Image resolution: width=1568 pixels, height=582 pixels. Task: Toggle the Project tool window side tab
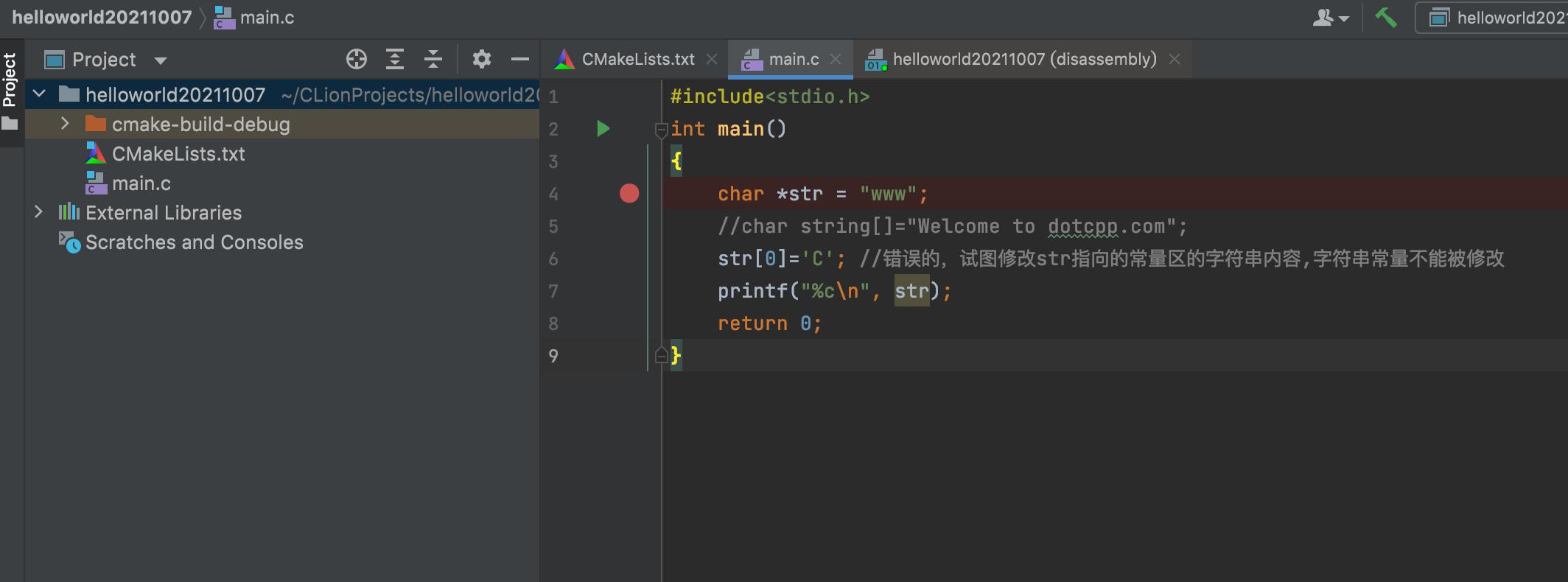(x=10, y=81)
